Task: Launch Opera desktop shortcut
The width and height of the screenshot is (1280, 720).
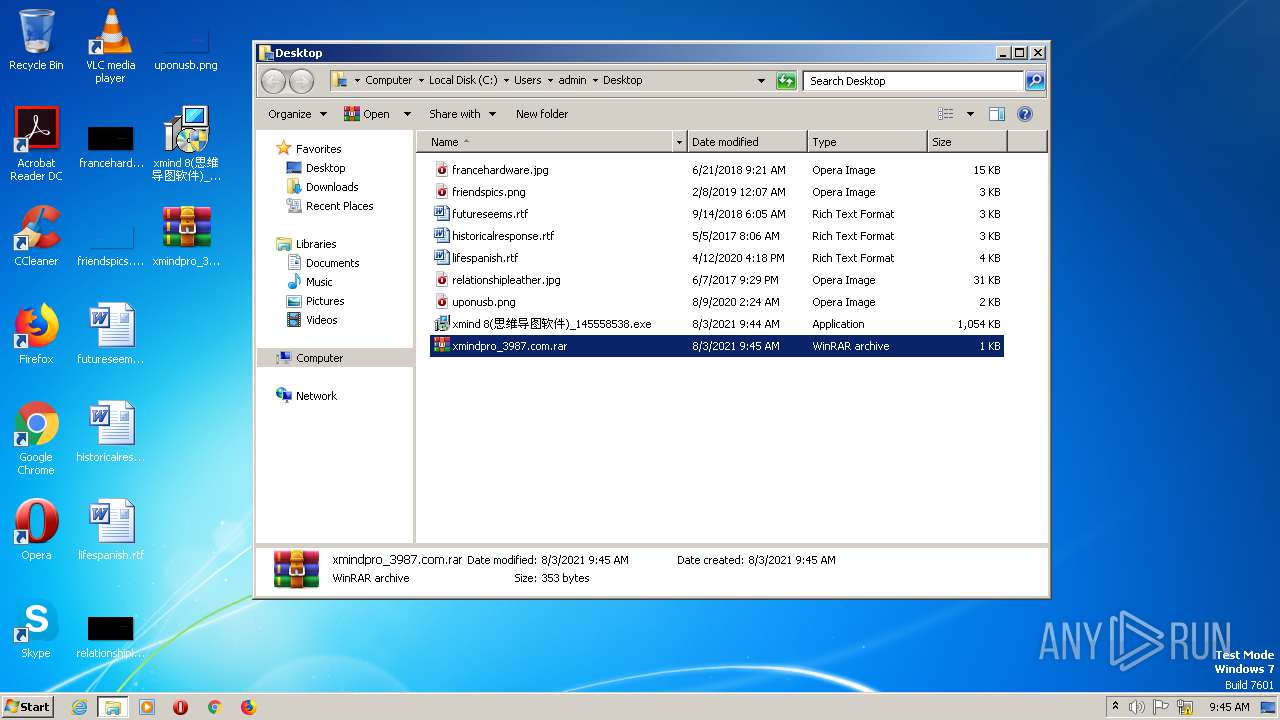Action: coord(36,530)
